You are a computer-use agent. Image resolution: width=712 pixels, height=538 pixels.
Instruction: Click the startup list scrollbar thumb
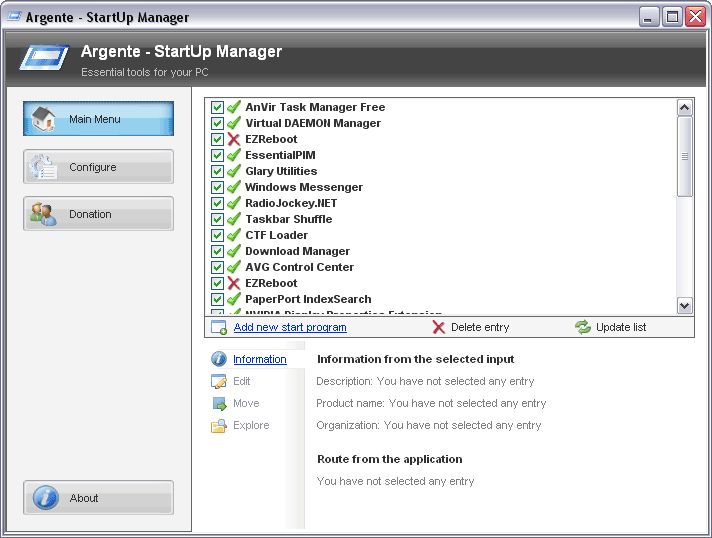click(684, 157)
